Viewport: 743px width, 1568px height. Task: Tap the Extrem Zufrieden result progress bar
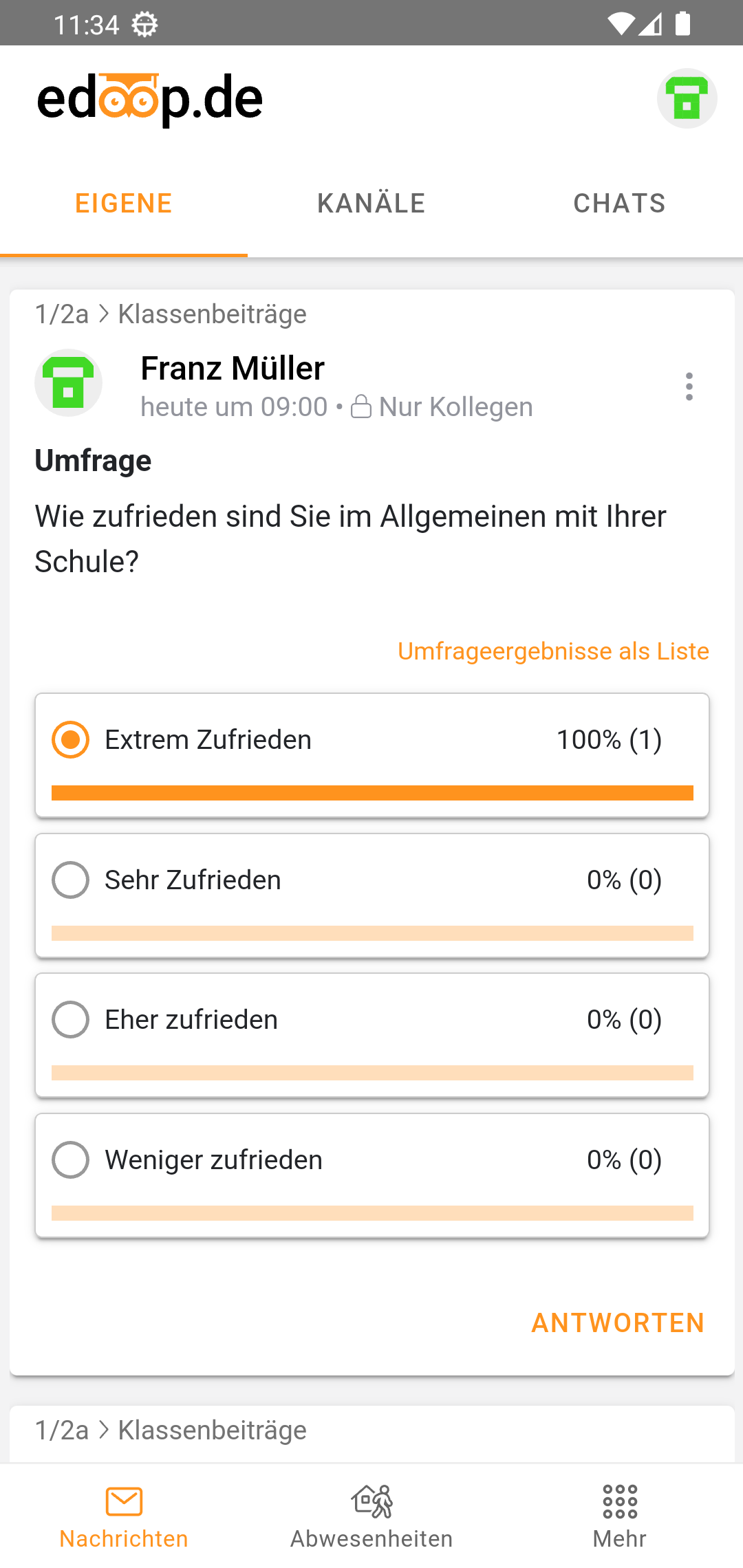(x=372, y=793)
